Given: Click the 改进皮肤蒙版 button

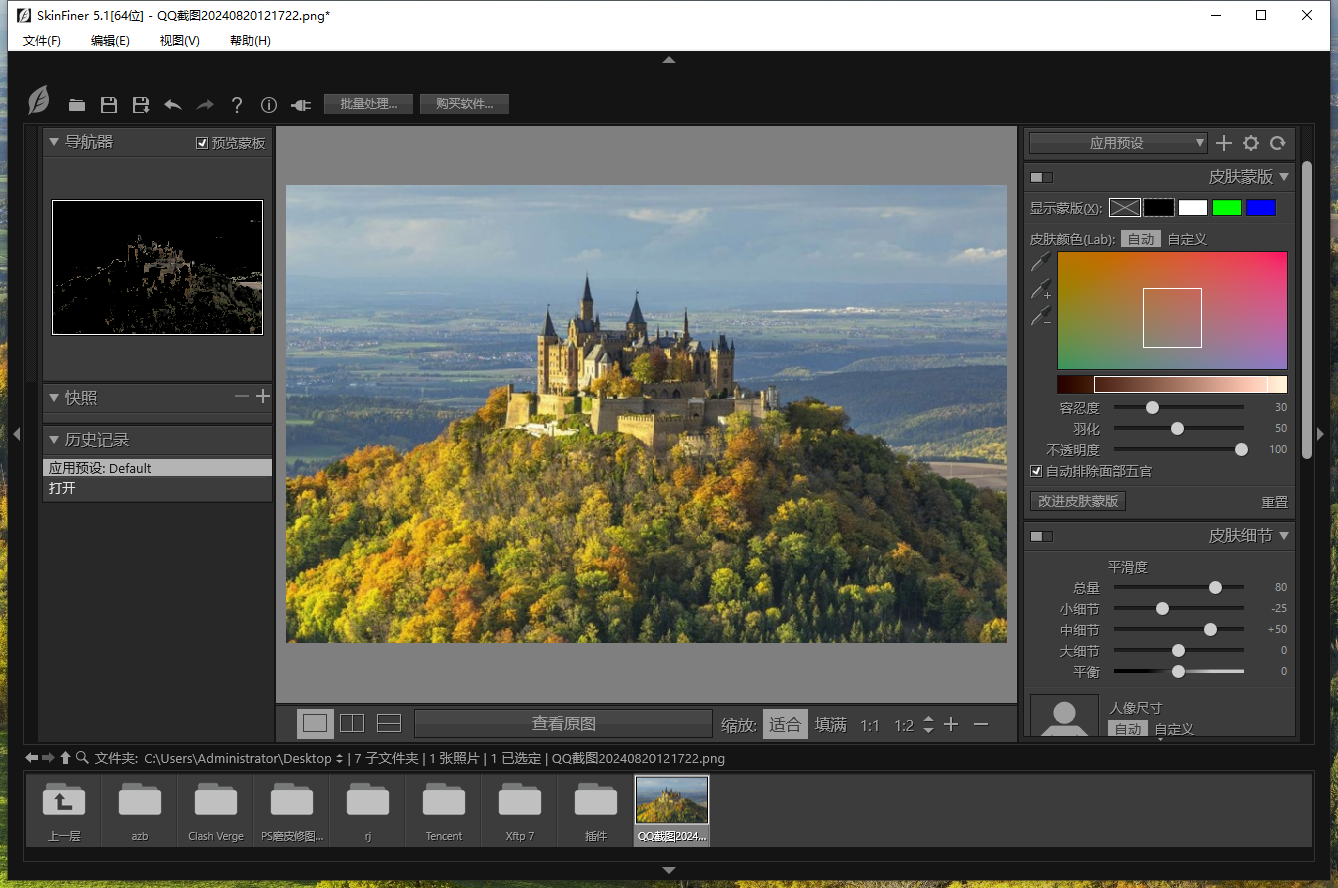Looking at the screenshot, I should pos(1078,501).
